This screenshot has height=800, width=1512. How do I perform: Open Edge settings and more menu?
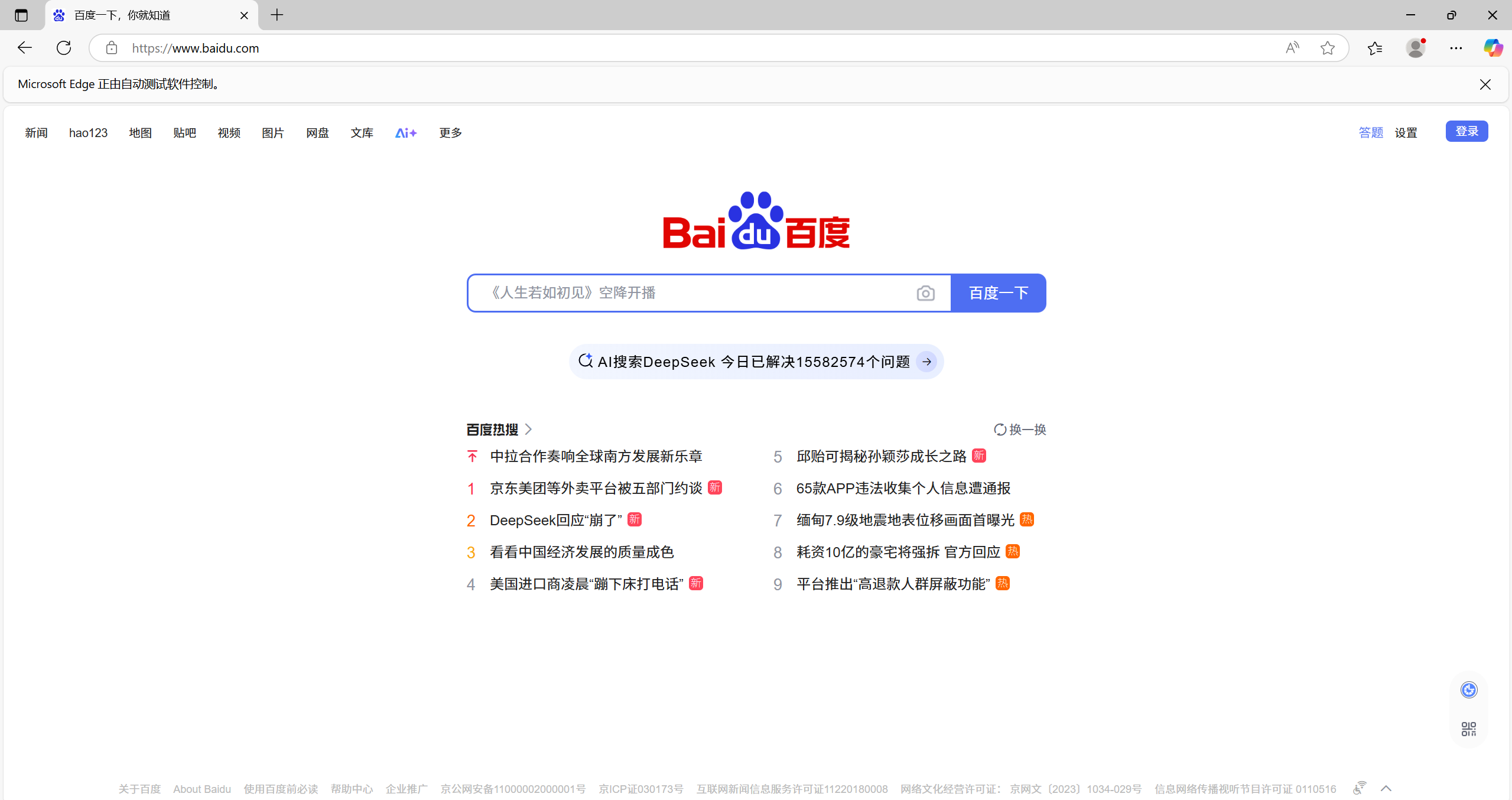1455,48
